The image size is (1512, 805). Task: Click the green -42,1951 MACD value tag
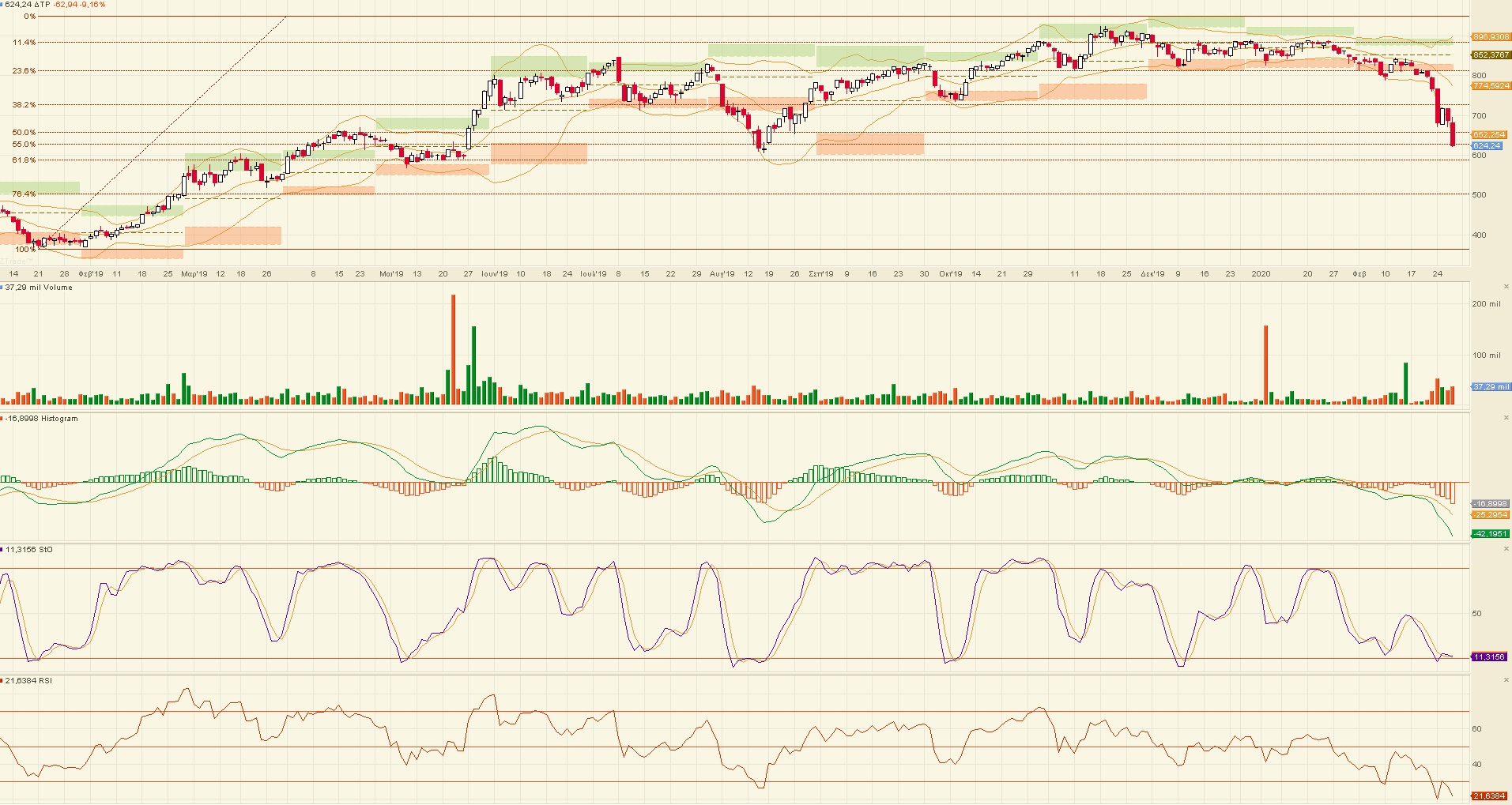coord(1490,534)
